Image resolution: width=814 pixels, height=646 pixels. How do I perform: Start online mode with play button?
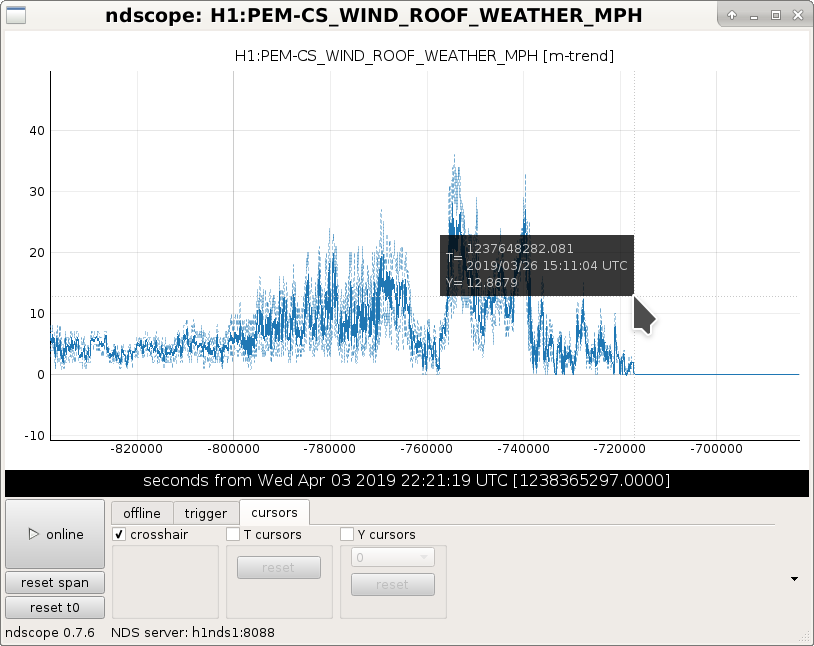55,534
